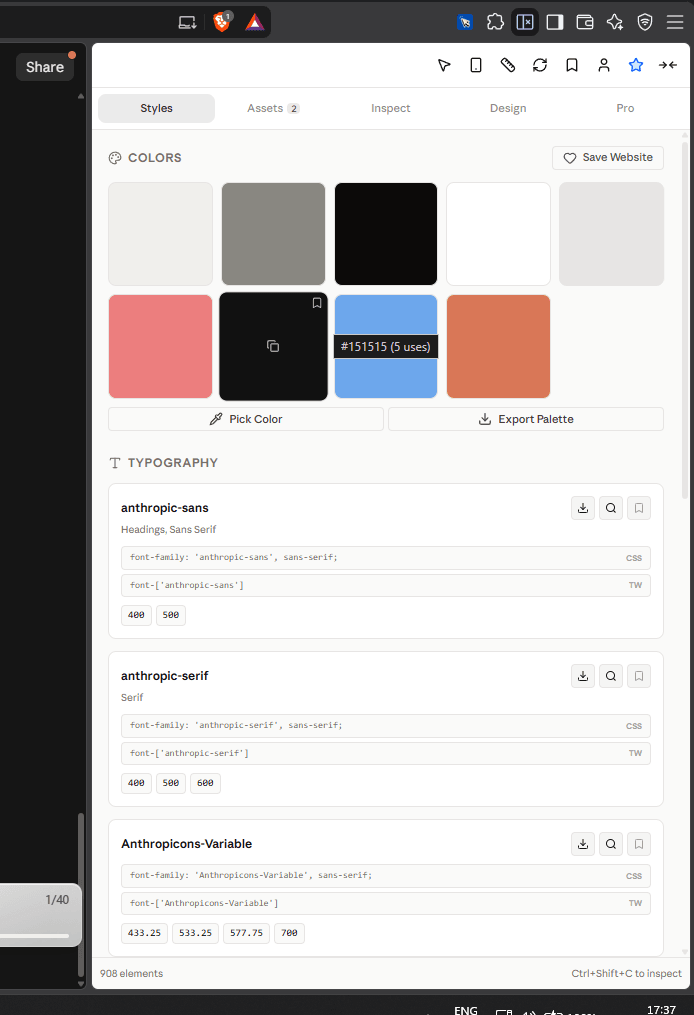This screenshot has width=694, height=1015.
Task: Select the element picker cursor tool
Action: pyautogui.click(x=443, y=65)
